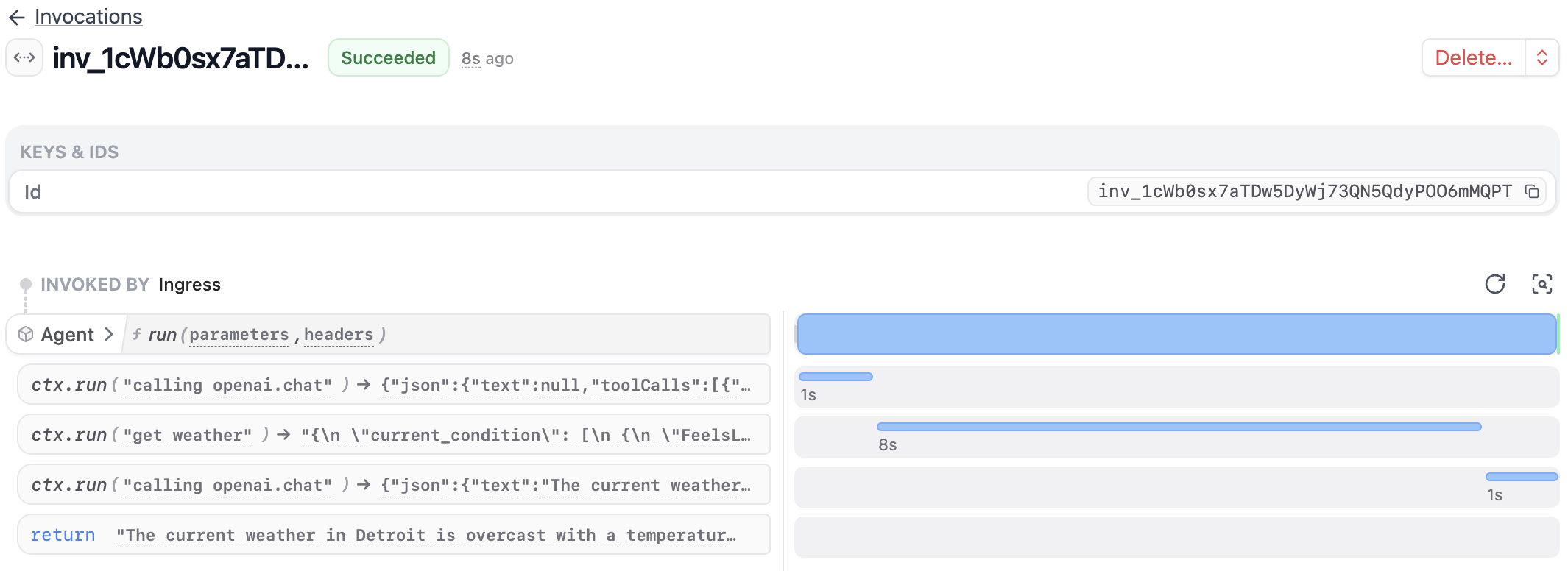The height and width of the screenshot is (571, 1568).
Task: Refresh the invocation timeline
Action: 1495,284
